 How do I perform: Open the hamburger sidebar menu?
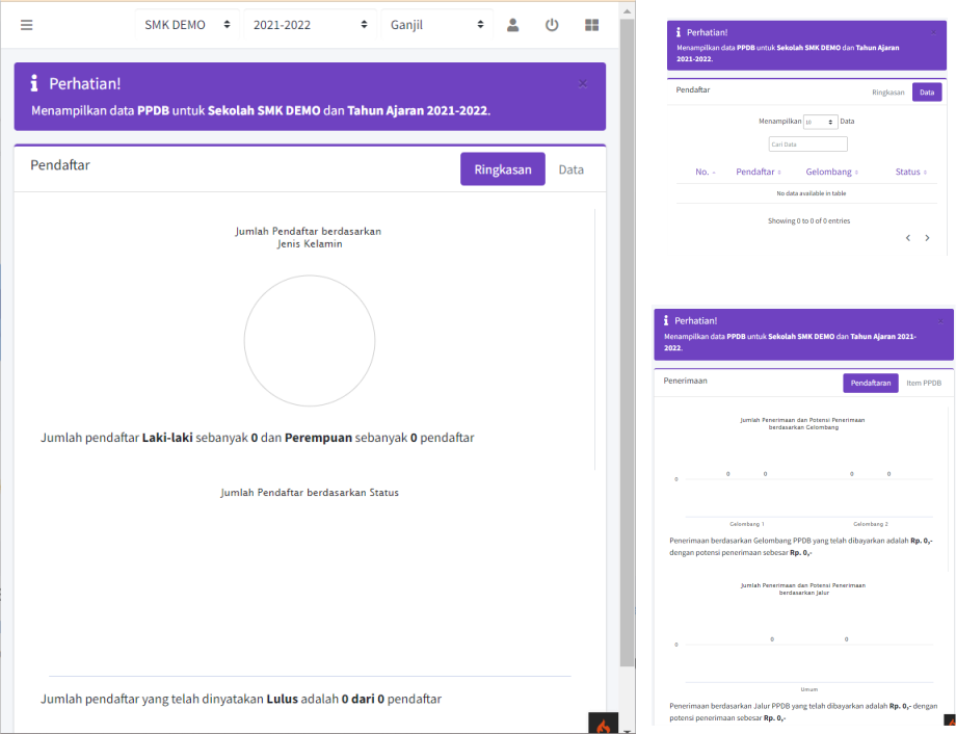coord(26,25)
